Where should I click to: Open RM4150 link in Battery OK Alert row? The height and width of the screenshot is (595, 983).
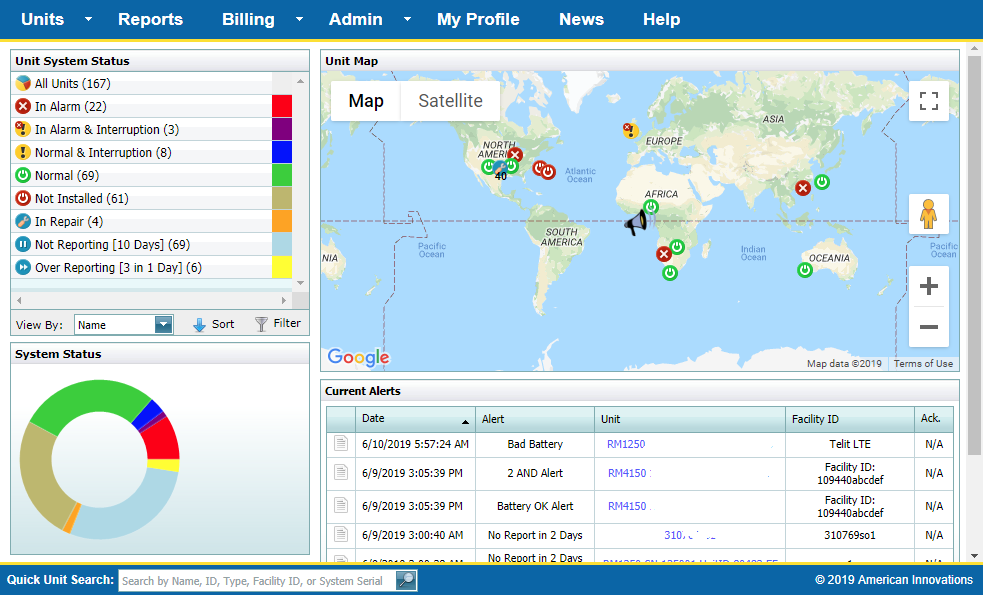(x=628, y=506)
